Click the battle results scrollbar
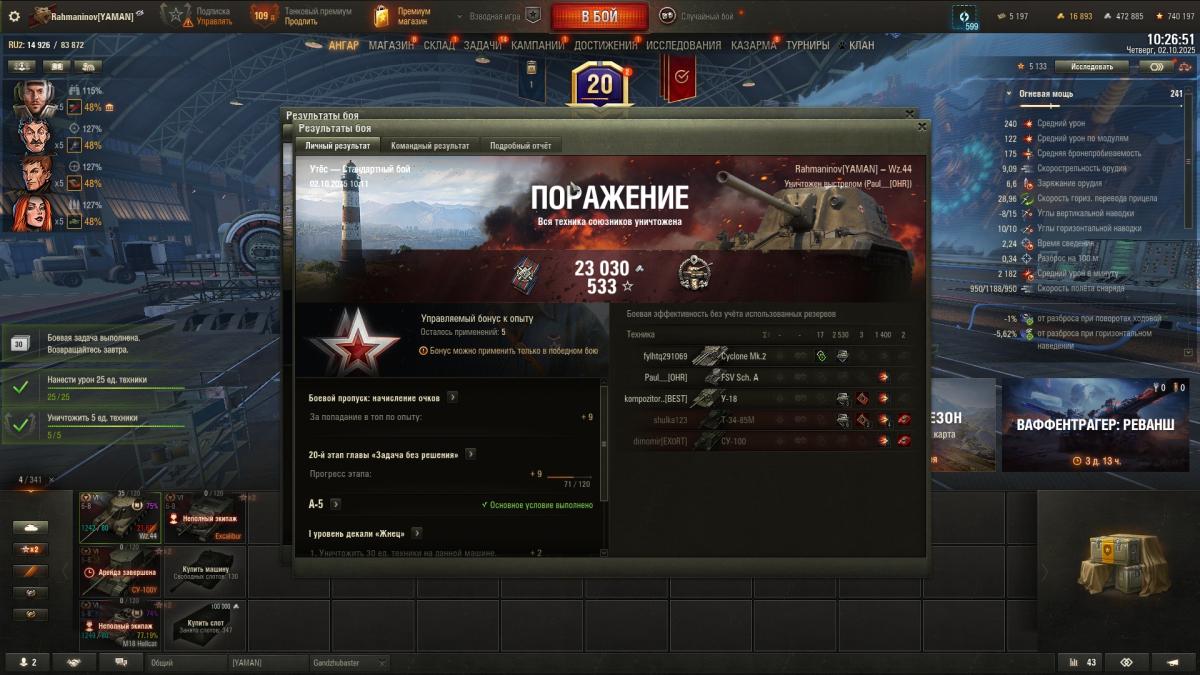Viewport: 1200px width, 675px height. click(x=603, y=445)
